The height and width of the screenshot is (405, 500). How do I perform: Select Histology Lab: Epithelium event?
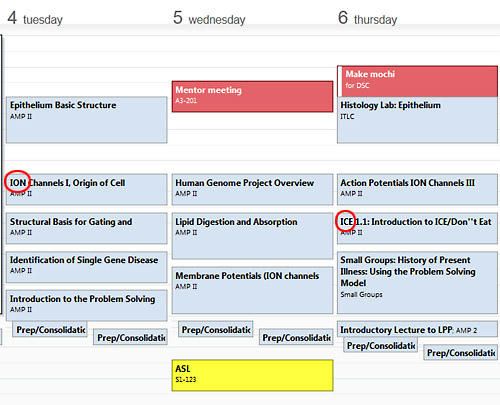point(417,120)
